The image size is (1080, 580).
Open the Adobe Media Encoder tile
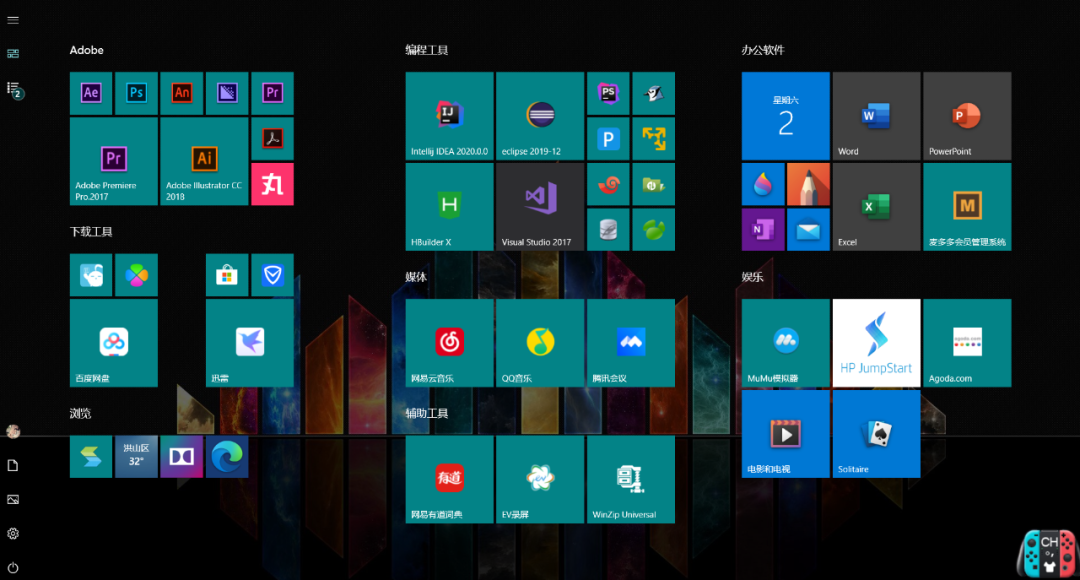point(227,93)
